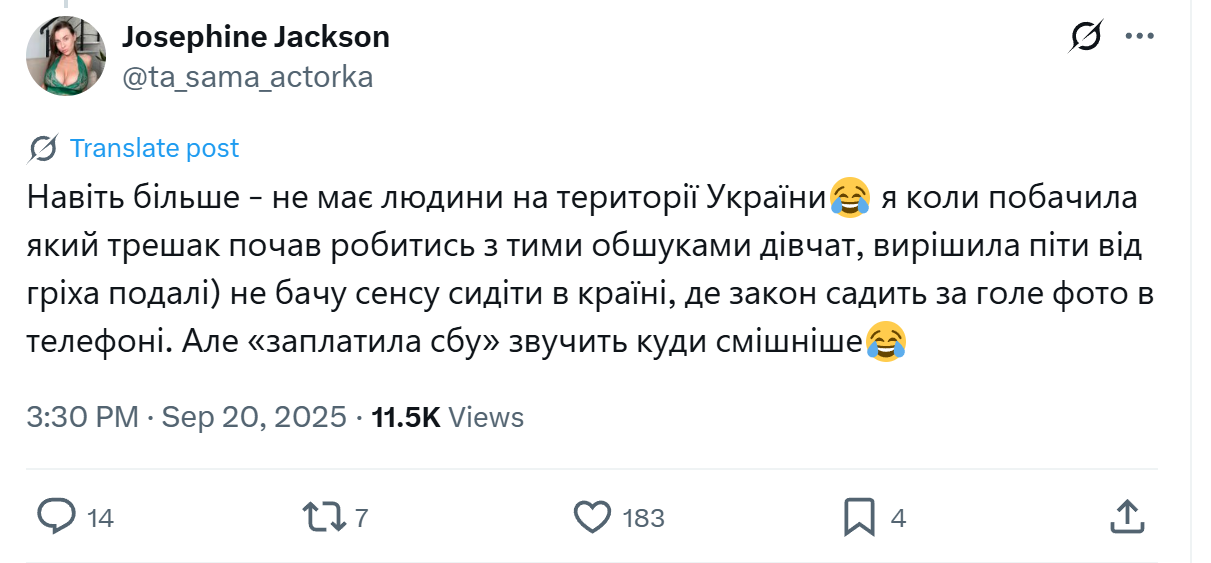Click the Josephine Jackson display name
The width and height of the screenshot is (1211, 563).
point(255,37)
